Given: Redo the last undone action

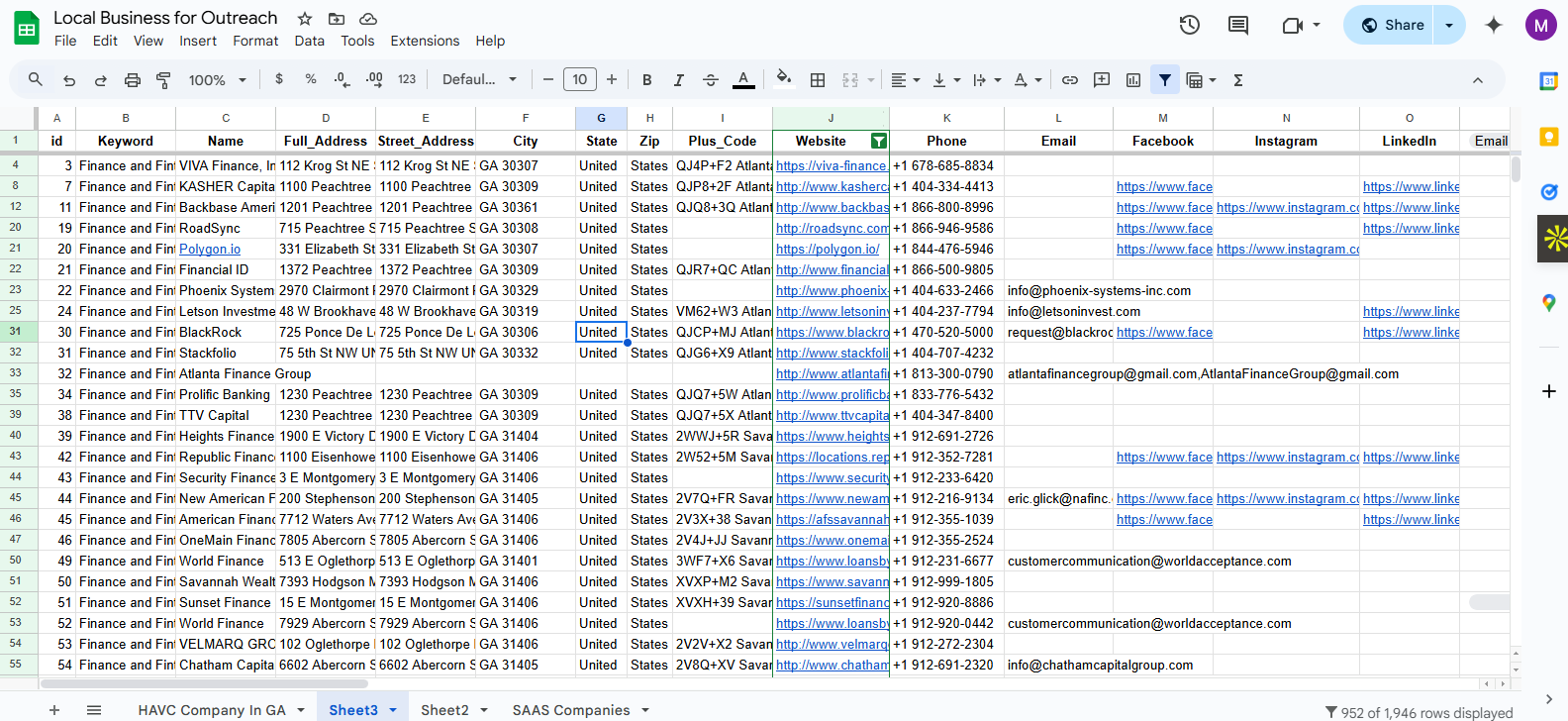Looking at the screenshot, I should click(x=100, y=80).
